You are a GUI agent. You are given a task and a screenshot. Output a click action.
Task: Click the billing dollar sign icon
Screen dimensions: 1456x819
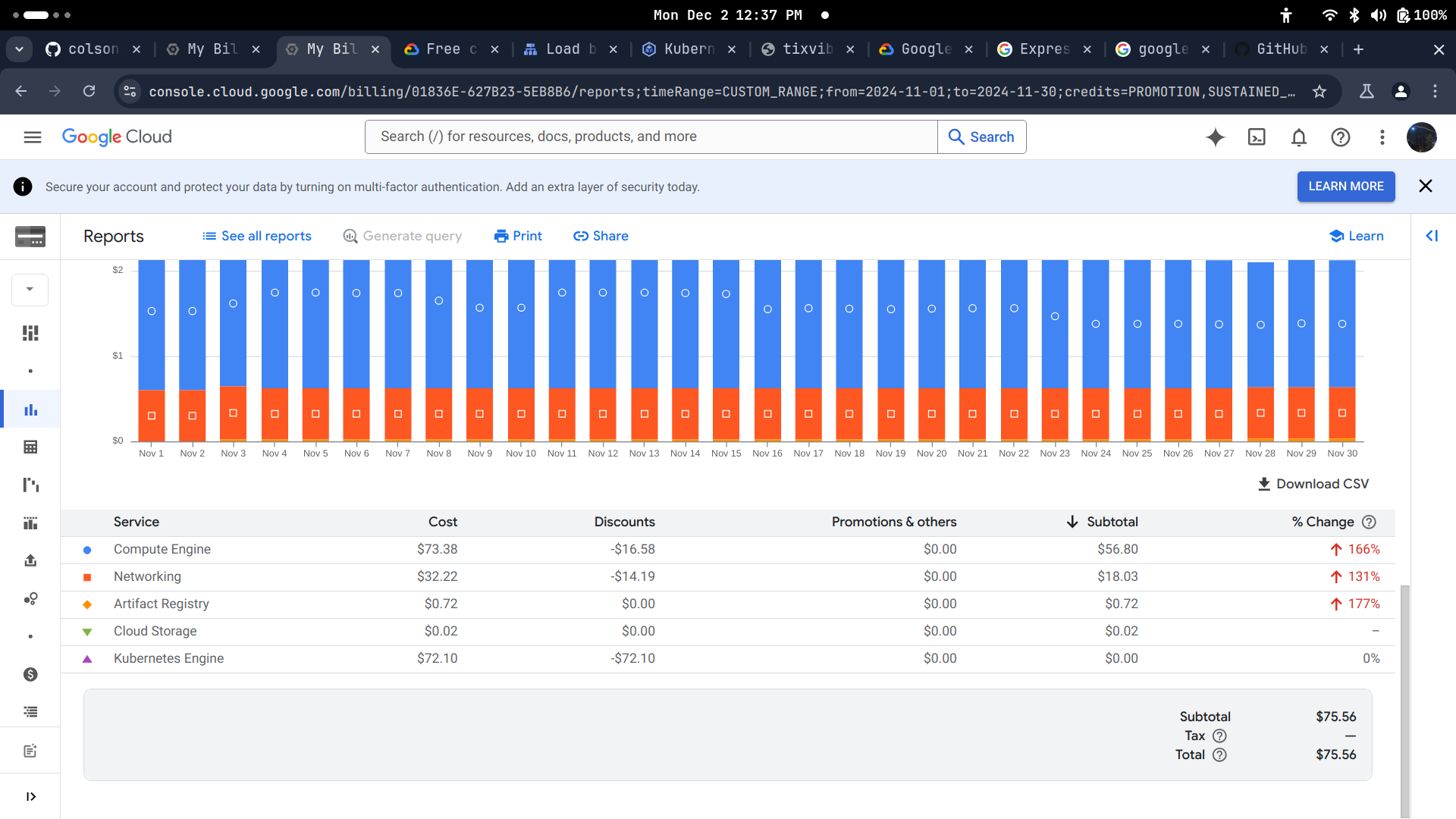(x=30, y=674)
